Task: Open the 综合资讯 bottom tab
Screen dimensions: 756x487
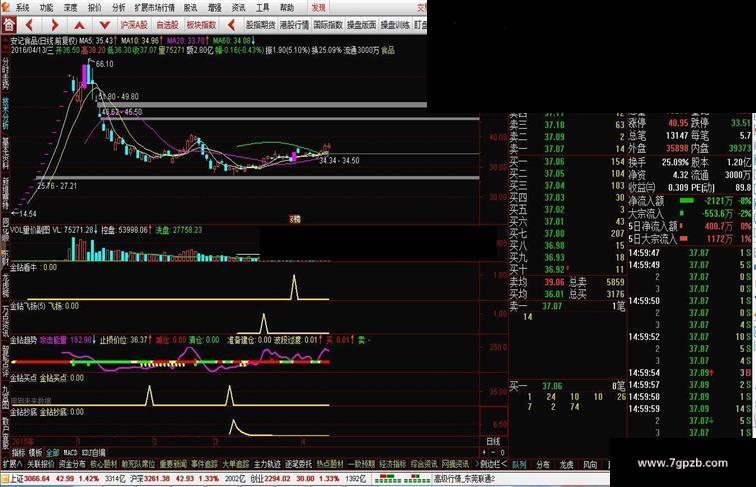Action: pyautogui.click(x=424, y=464)
